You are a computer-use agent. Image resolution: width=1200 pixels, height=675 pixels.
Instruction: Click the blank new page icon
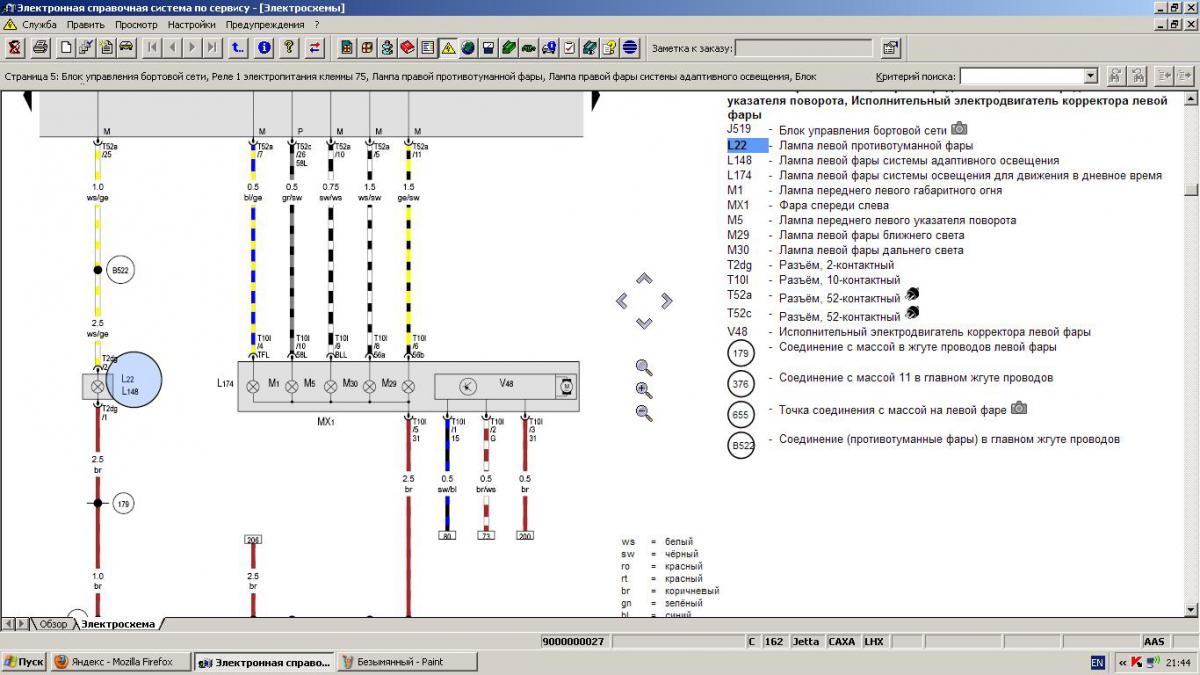pyautogui.click(x=66, y=47)
